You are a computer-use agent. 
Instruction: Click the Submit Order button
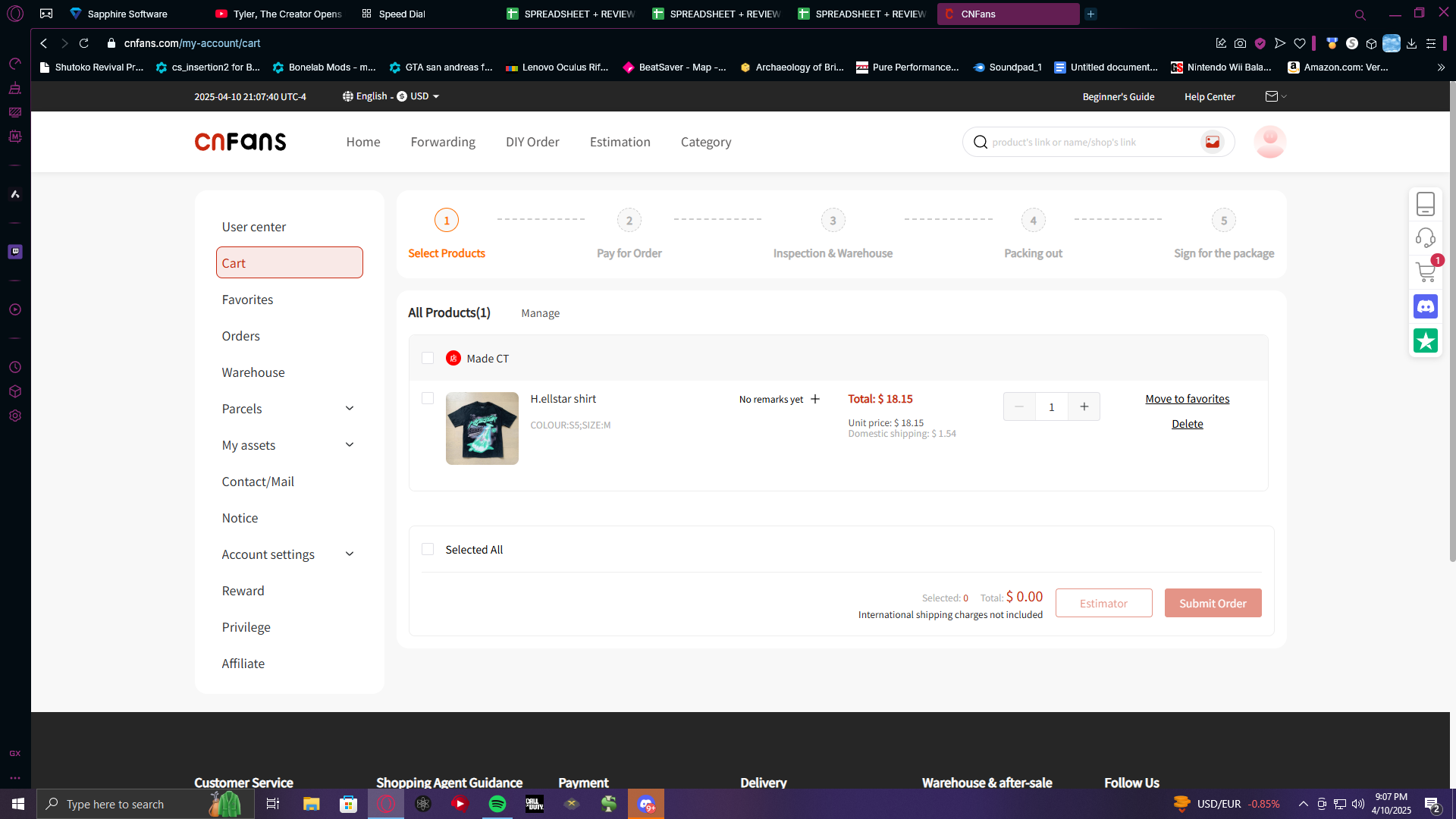[x=1213, y=603]
